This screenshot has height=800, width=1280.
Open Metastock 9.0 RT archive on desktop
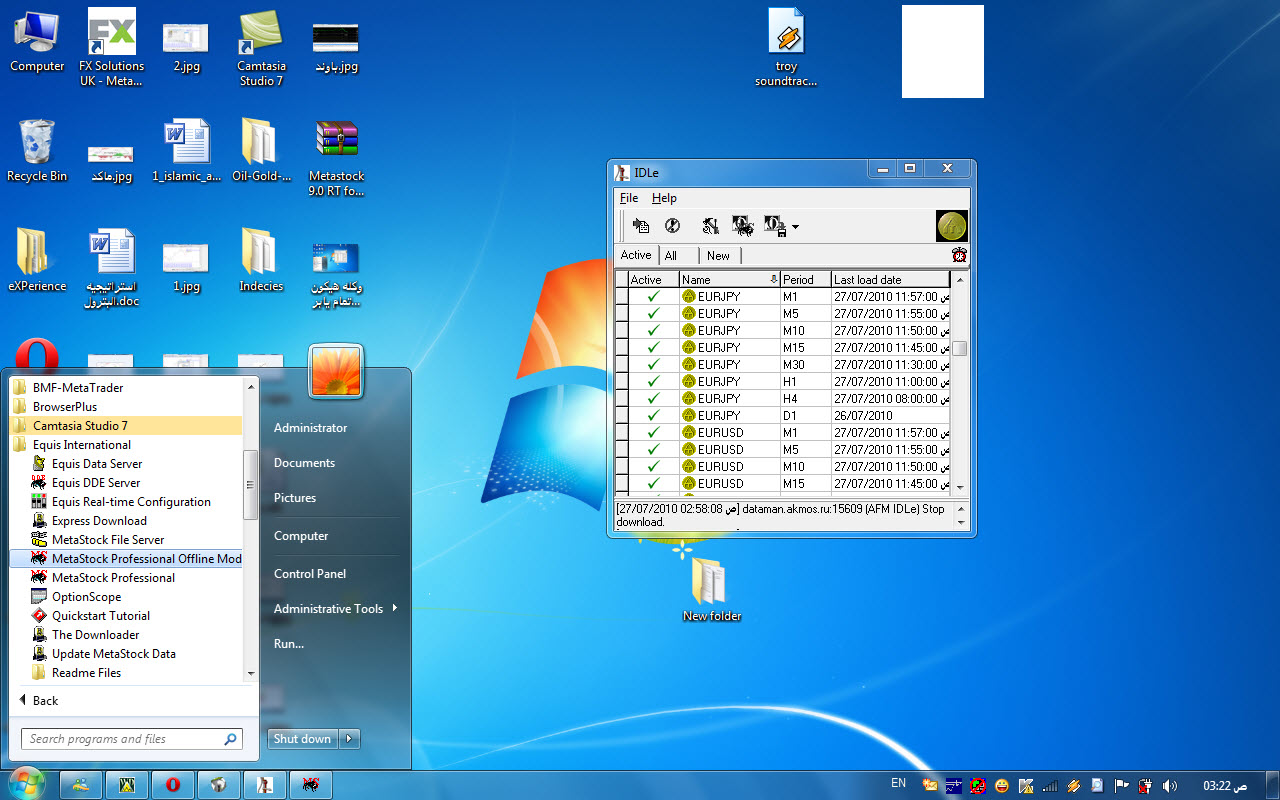pos(336,158)
